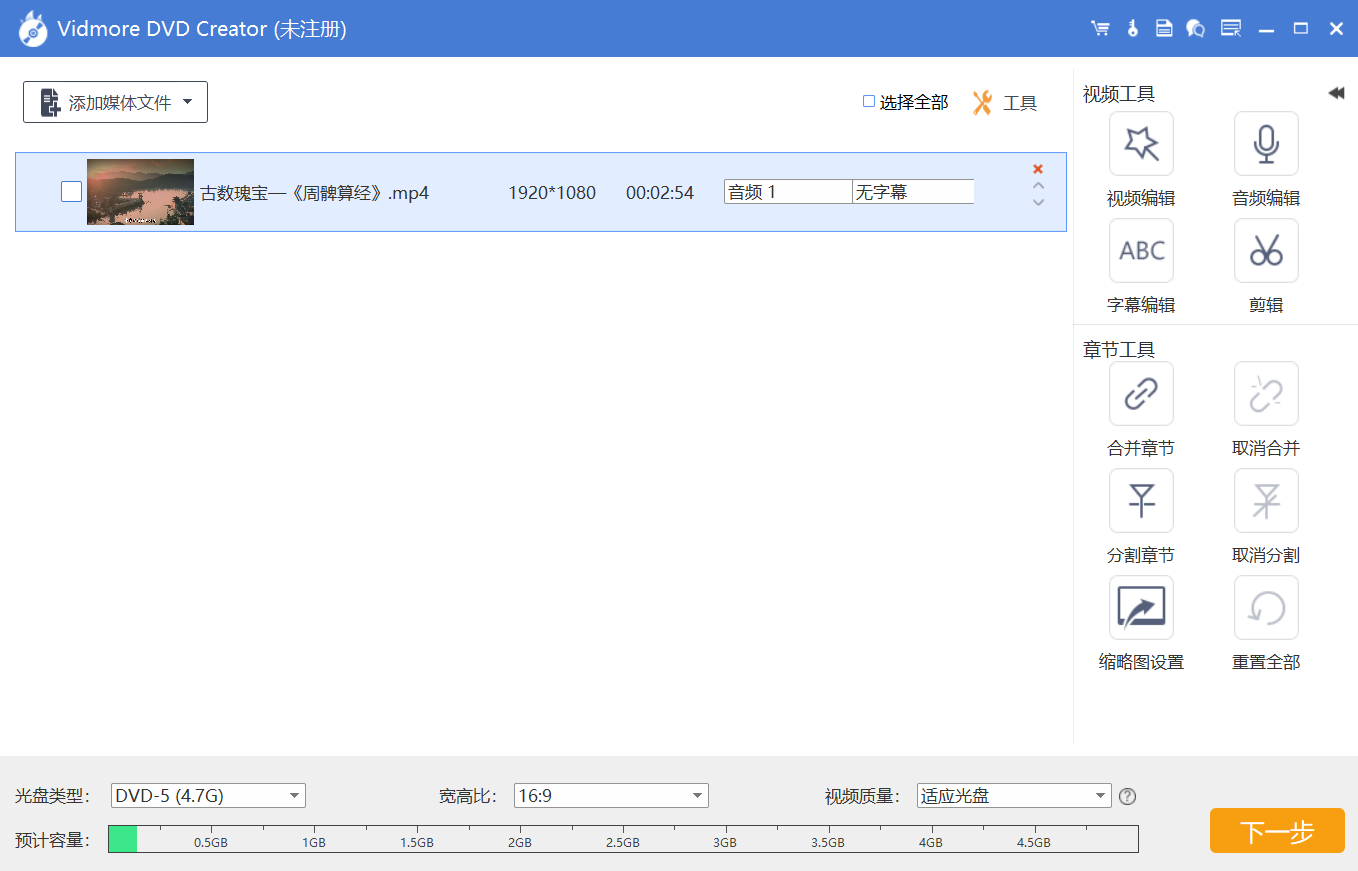Open the 剪辑 scissors clip tool
The width and height of the screenshot is (1358, 871).
1266,251
